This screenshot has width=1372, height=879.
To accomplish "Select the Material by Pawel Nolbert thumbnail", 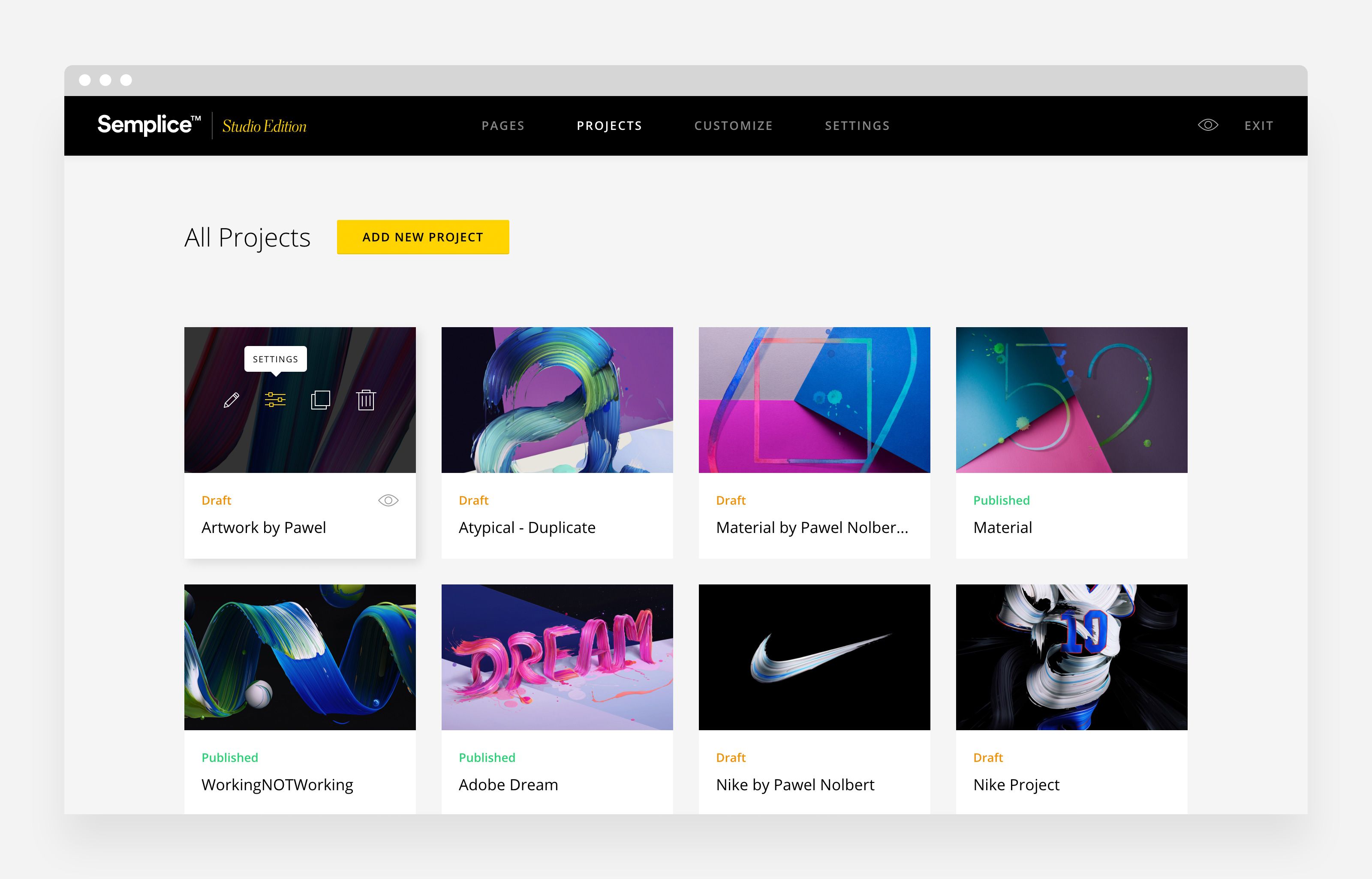I will tap(814, 400).
